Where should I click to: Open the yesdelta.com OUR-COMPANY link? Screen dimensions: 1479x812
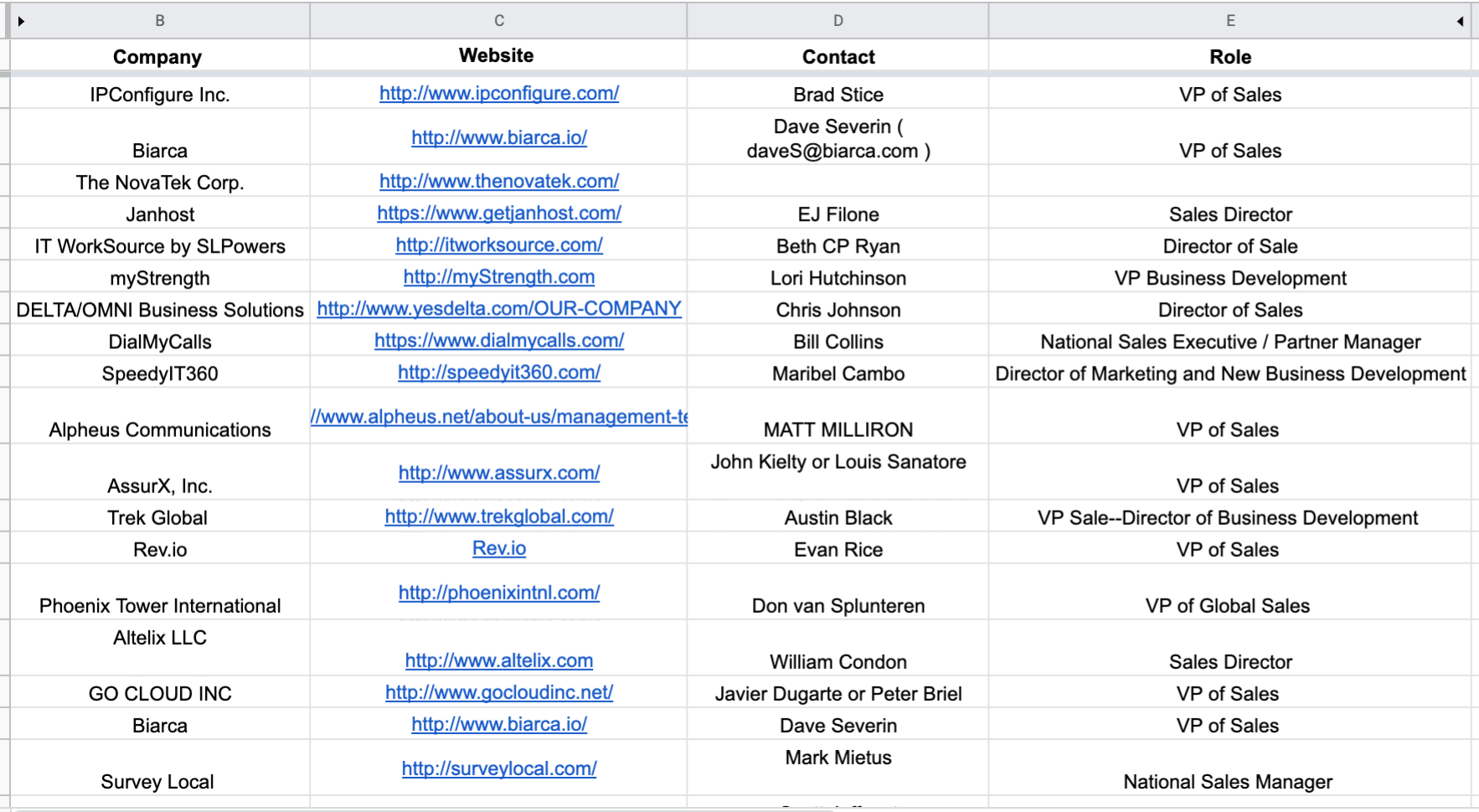pos(499,308)
